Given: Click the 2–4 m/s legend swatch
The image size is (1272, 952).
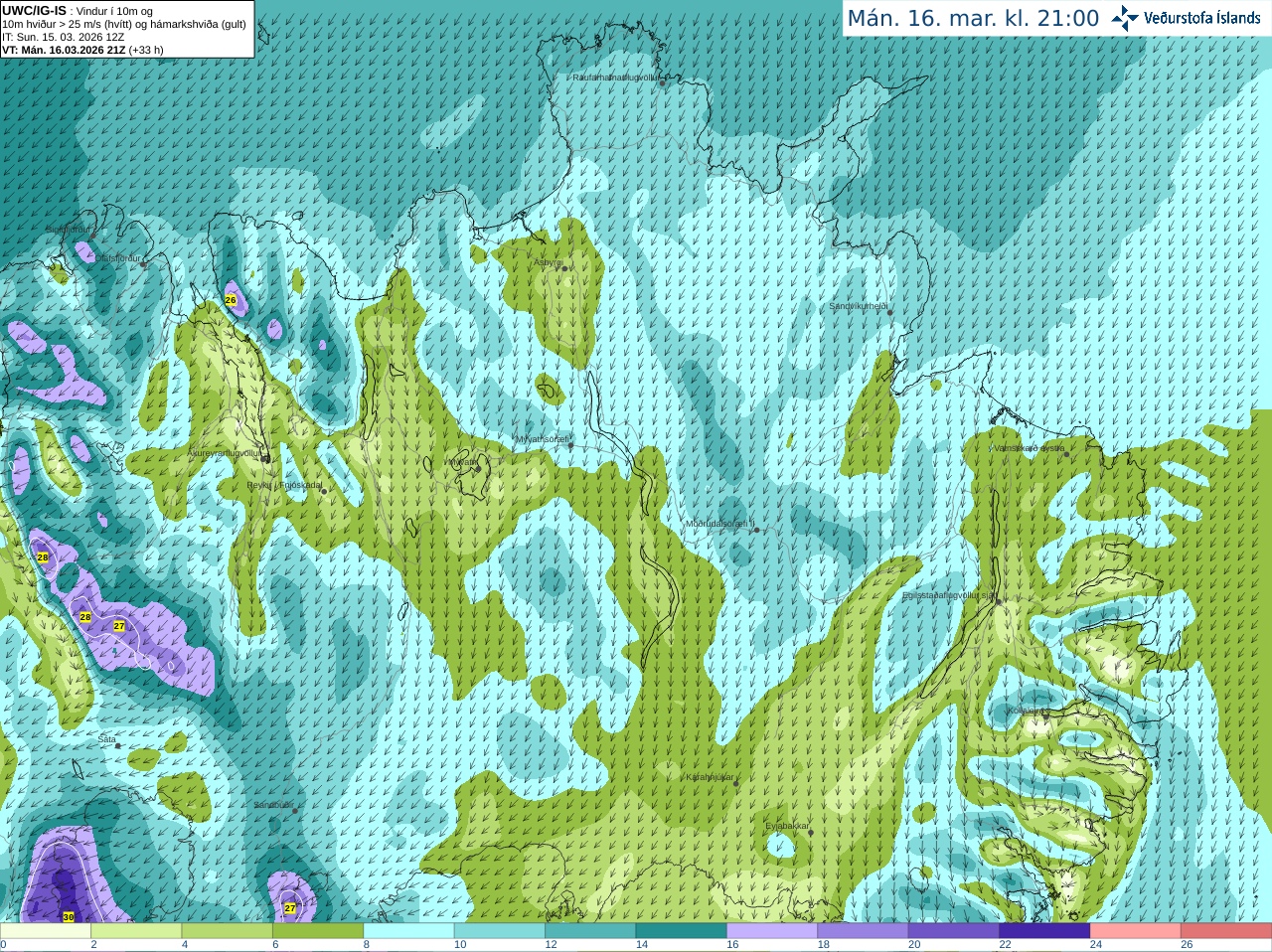Looking at the screenshot, I should point(136,931).
